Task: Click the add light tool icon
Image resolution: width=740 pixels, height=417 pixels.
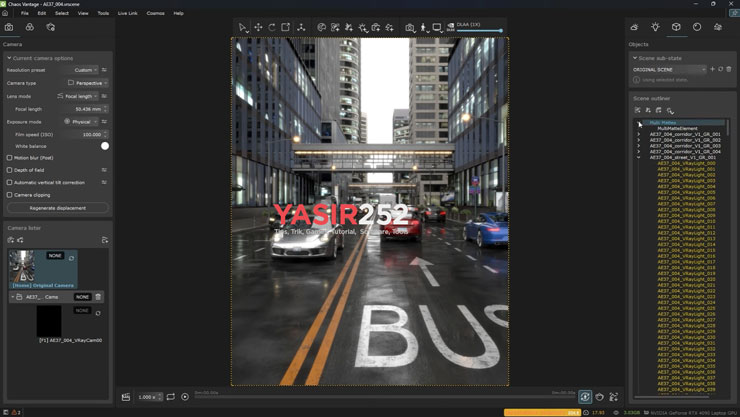Action: [x=362, y=28]
